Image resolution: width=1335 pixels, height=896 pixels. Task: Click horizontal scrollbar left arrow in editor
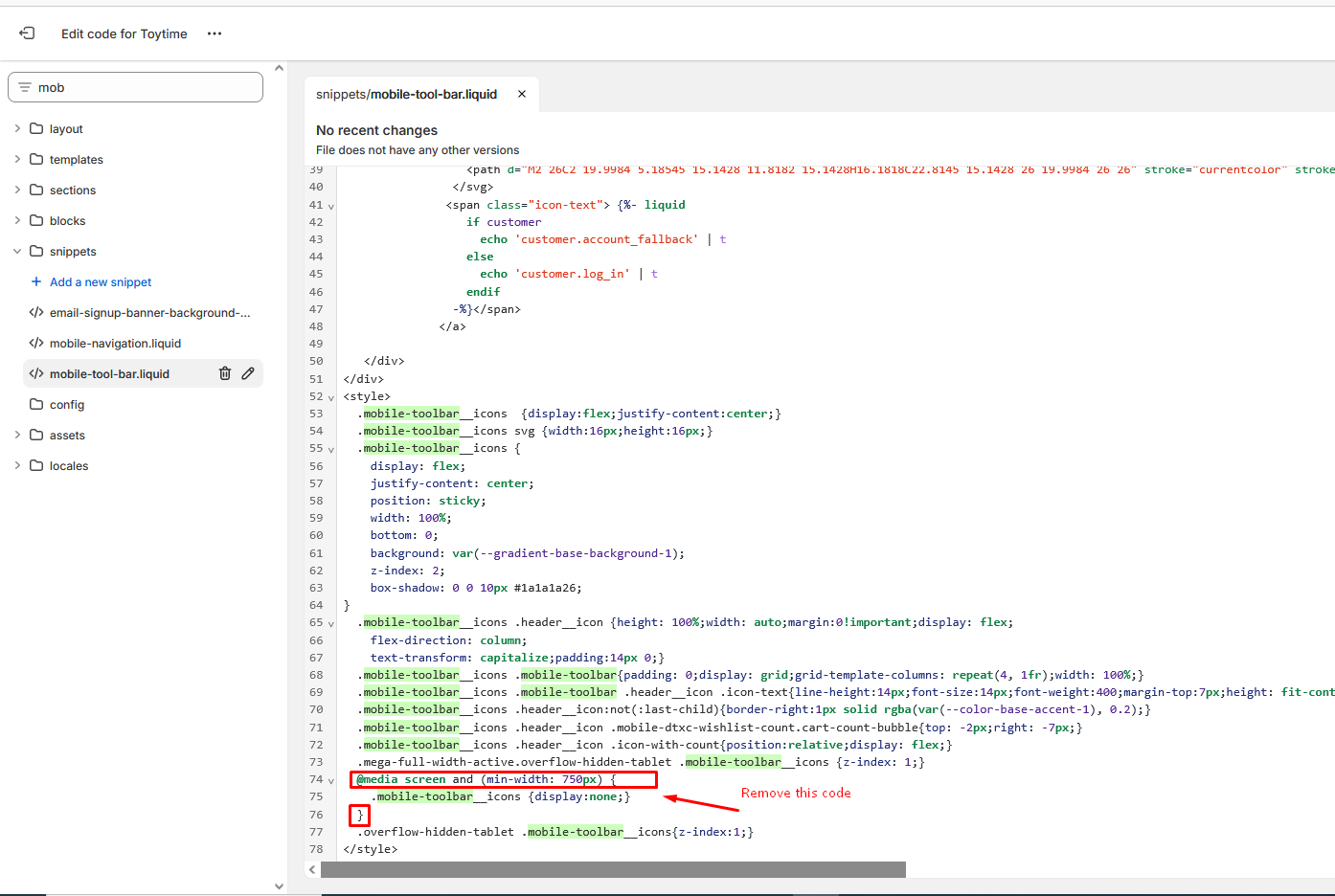click(312, 869)
